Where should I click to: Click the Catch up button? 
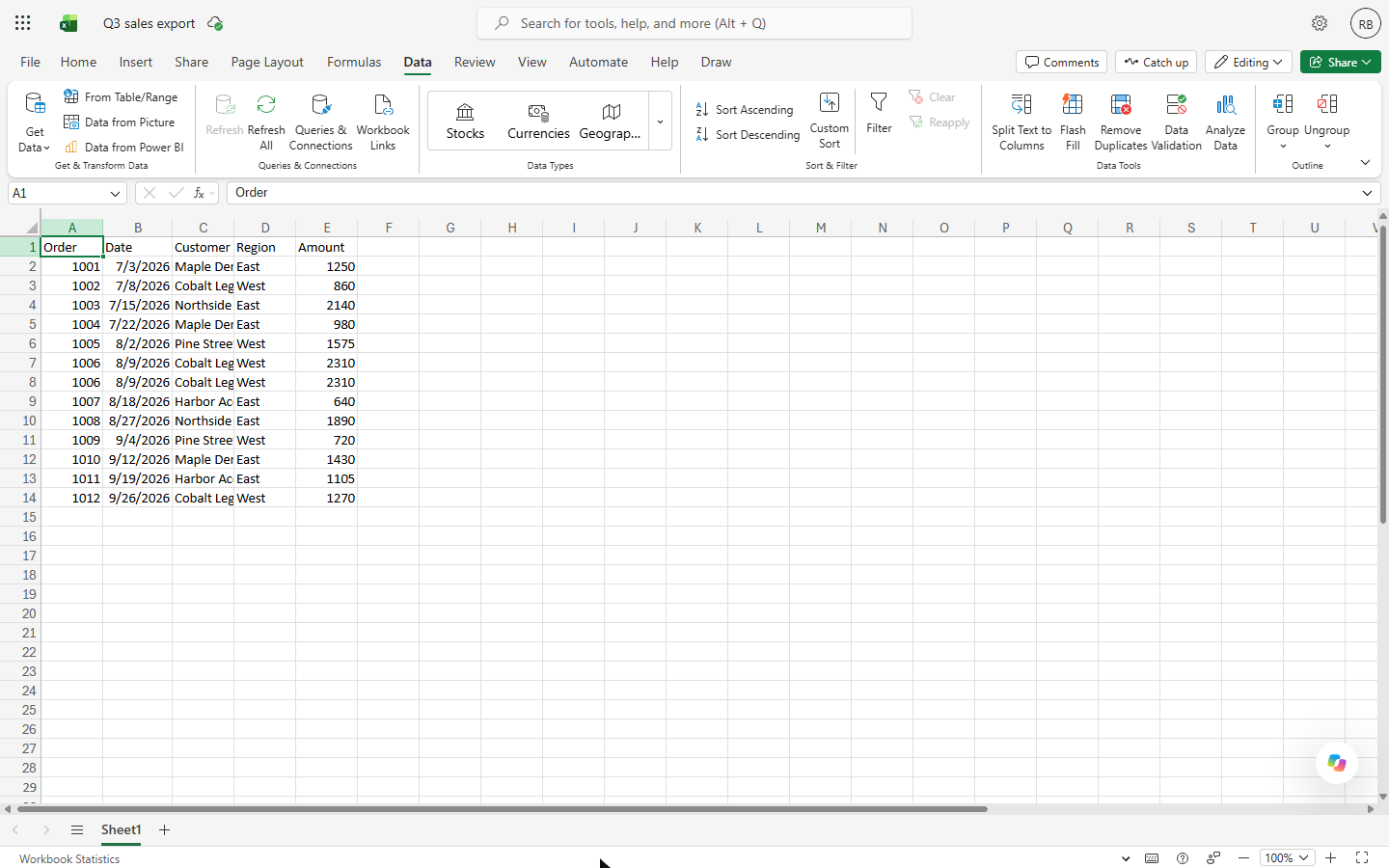pos(1156,62)
